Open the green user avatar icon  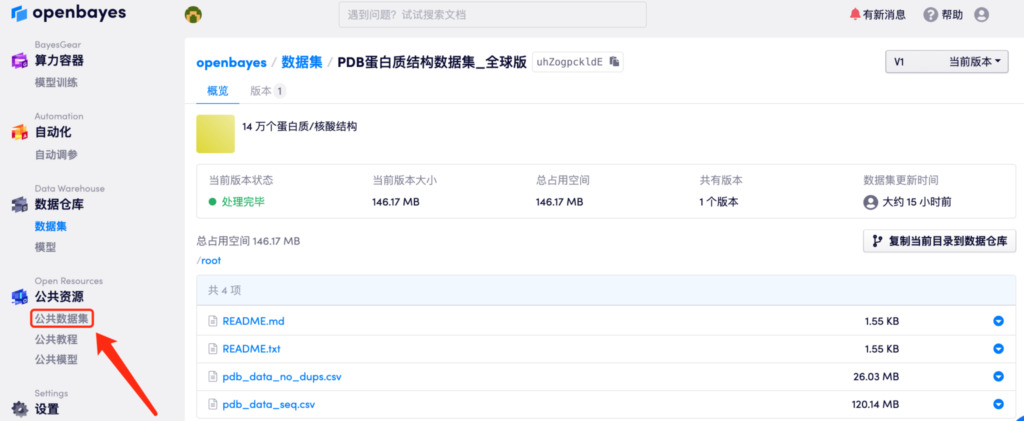coord(193,14)
